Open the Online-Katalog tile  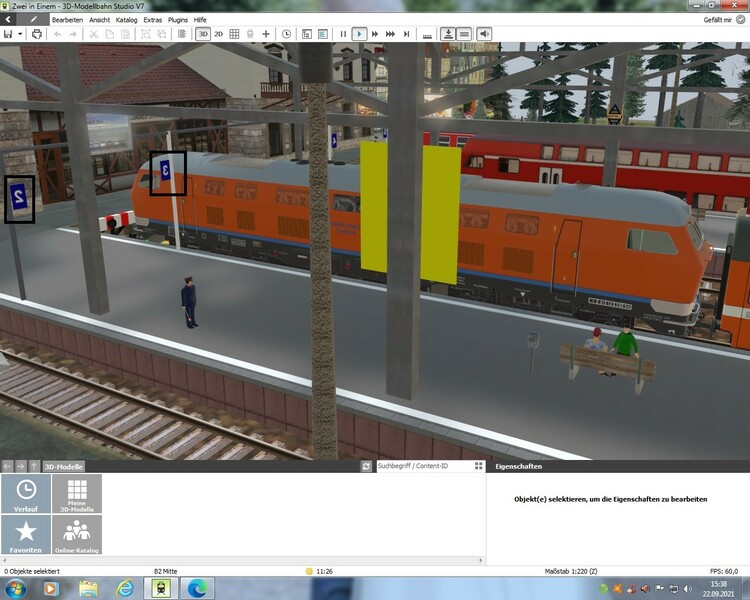[x=77, y=535]
